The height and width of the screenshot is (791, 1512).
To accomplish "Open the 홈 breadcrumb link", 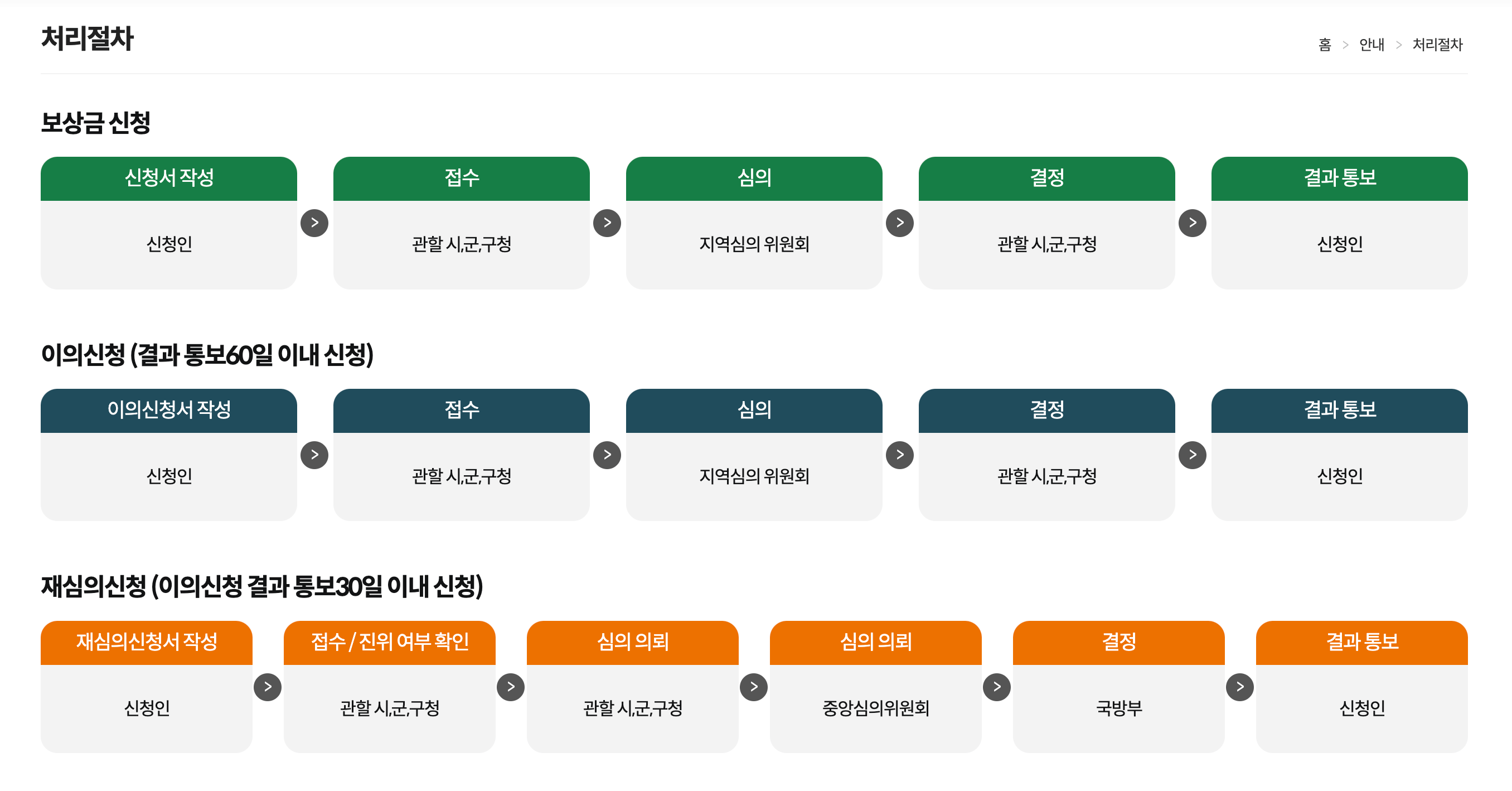I will click(1325, 45).
